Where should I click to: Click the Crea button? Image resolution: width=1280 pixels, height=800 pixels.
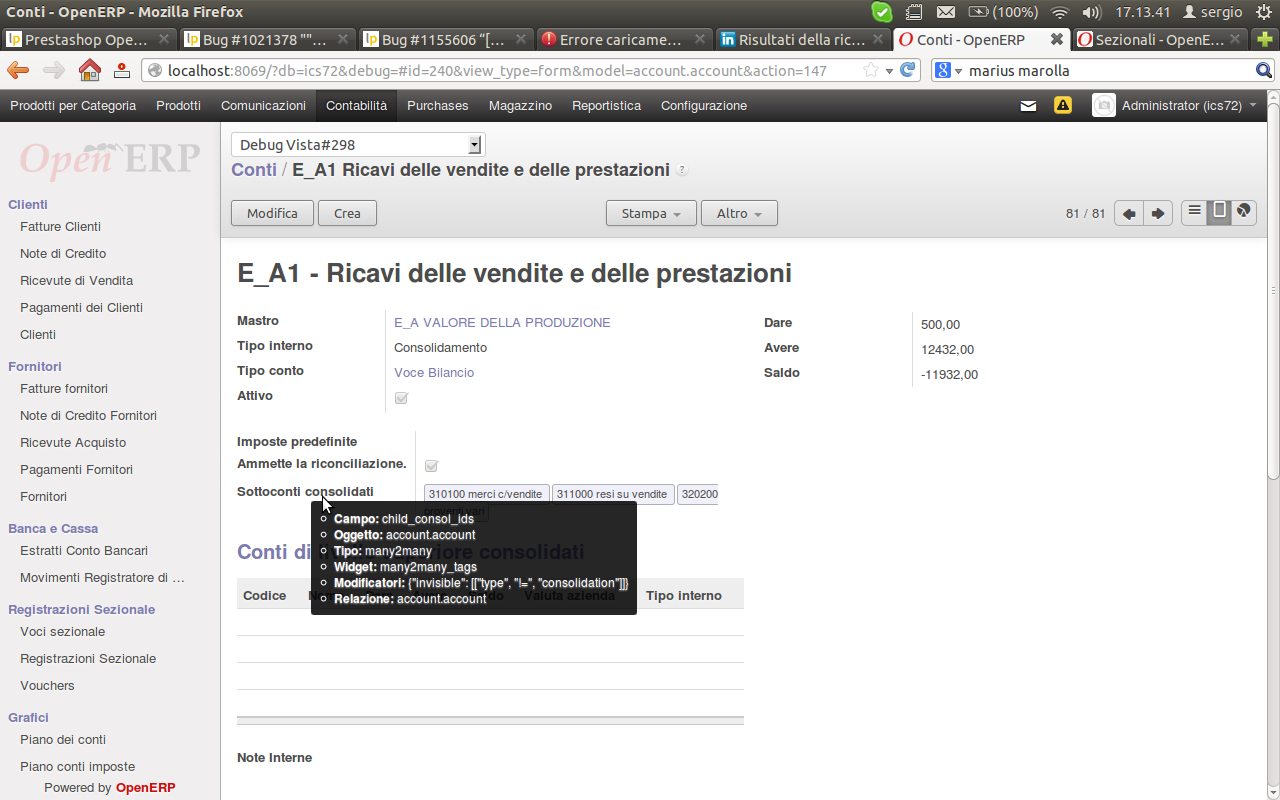click(347, 213)
